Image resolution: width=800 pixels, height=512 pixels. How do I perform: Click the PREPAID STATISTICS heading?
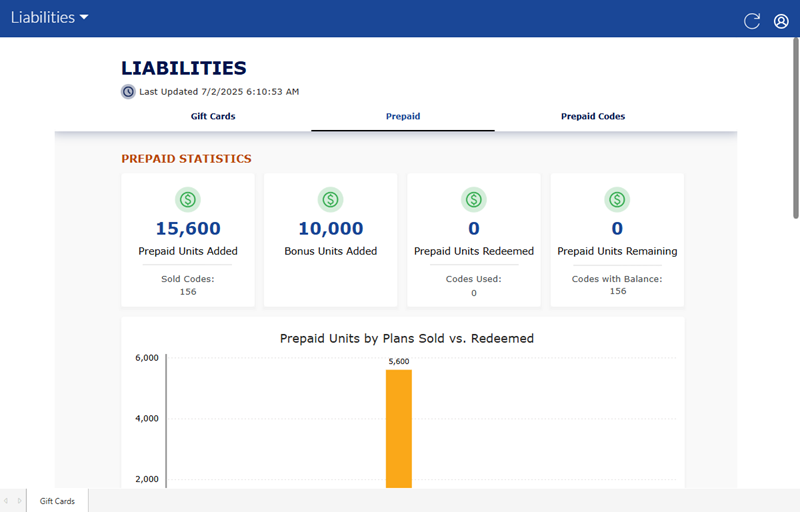(x=186, y=159)
